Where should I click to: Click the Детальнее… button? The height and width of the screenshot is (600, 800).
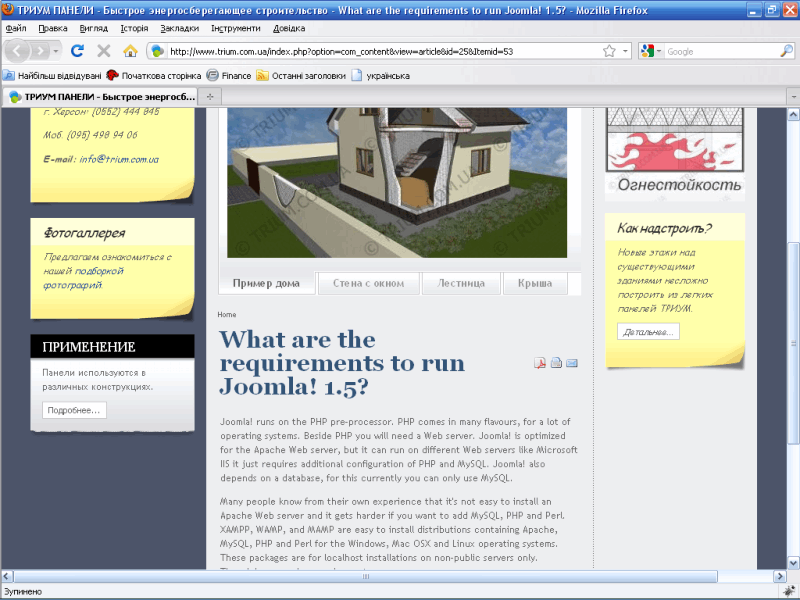[x=648, y=332]
